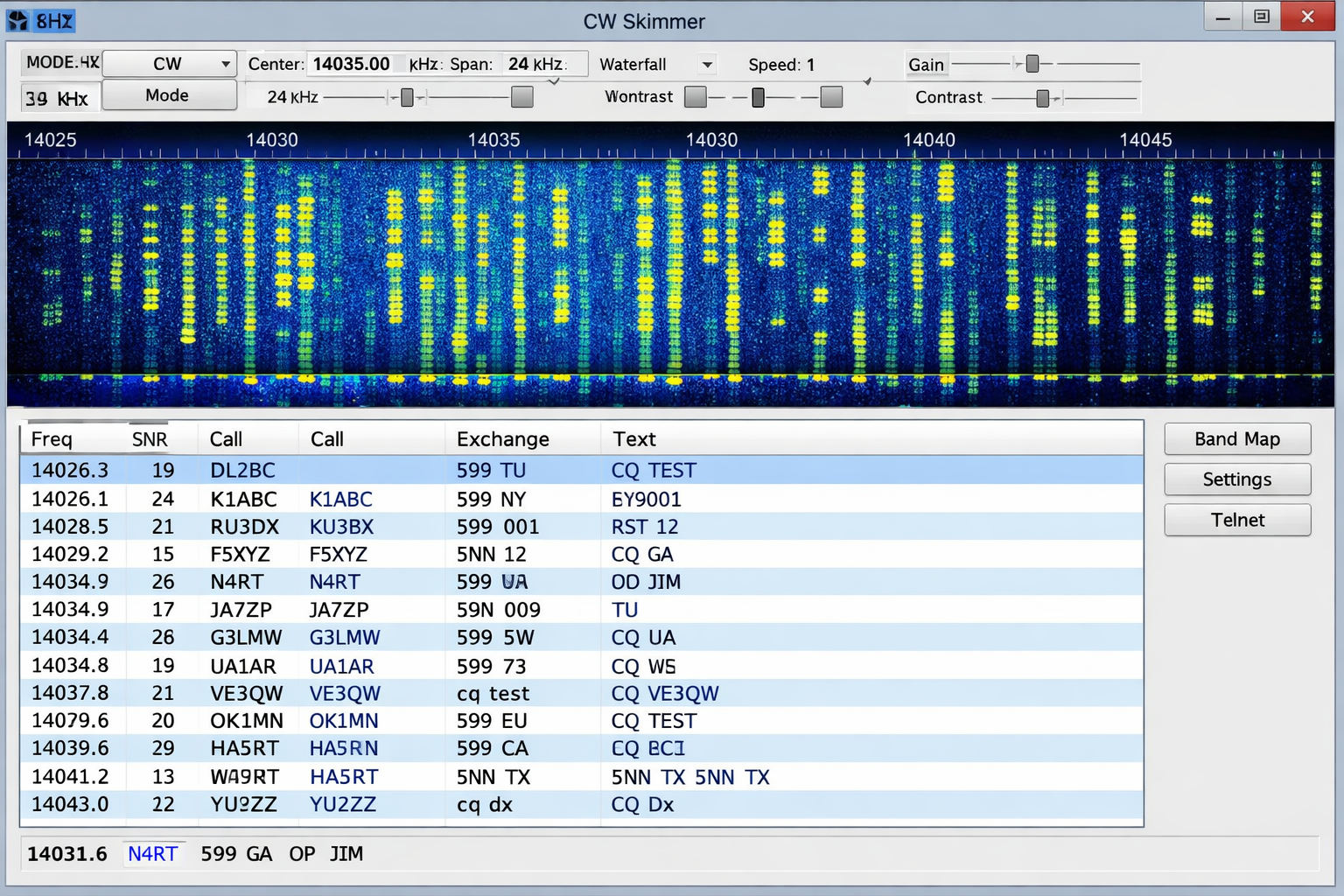Click the CW Skimmer application icon in title bar
Viewport: 1344px width, 896px height.
click(x=17, y=18)
